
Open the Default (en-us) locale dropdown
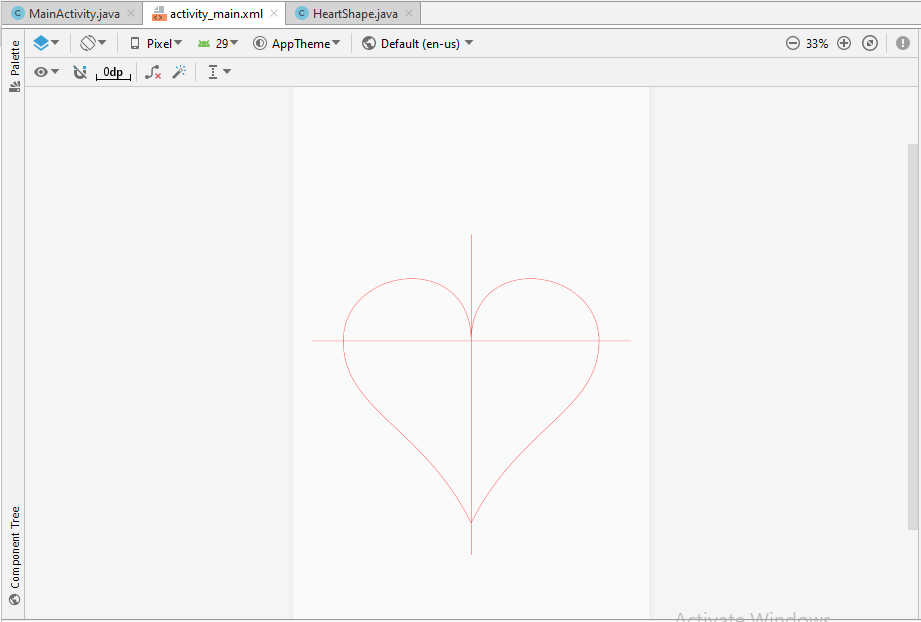(418, 43)
